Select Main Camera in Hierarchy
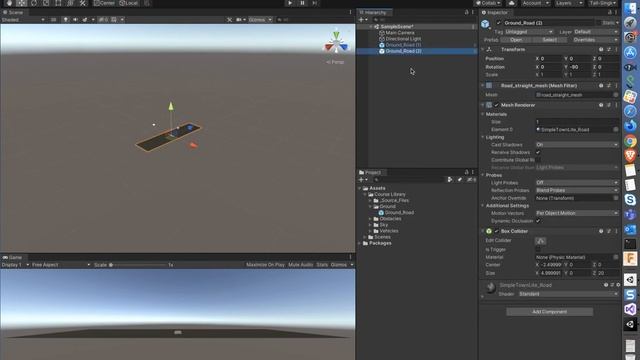The image size is (640, 360). (400, 33)
